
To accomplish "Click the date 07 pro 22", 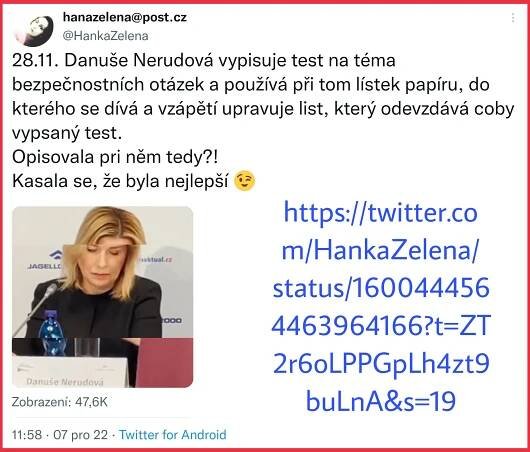I will [80, 434].
